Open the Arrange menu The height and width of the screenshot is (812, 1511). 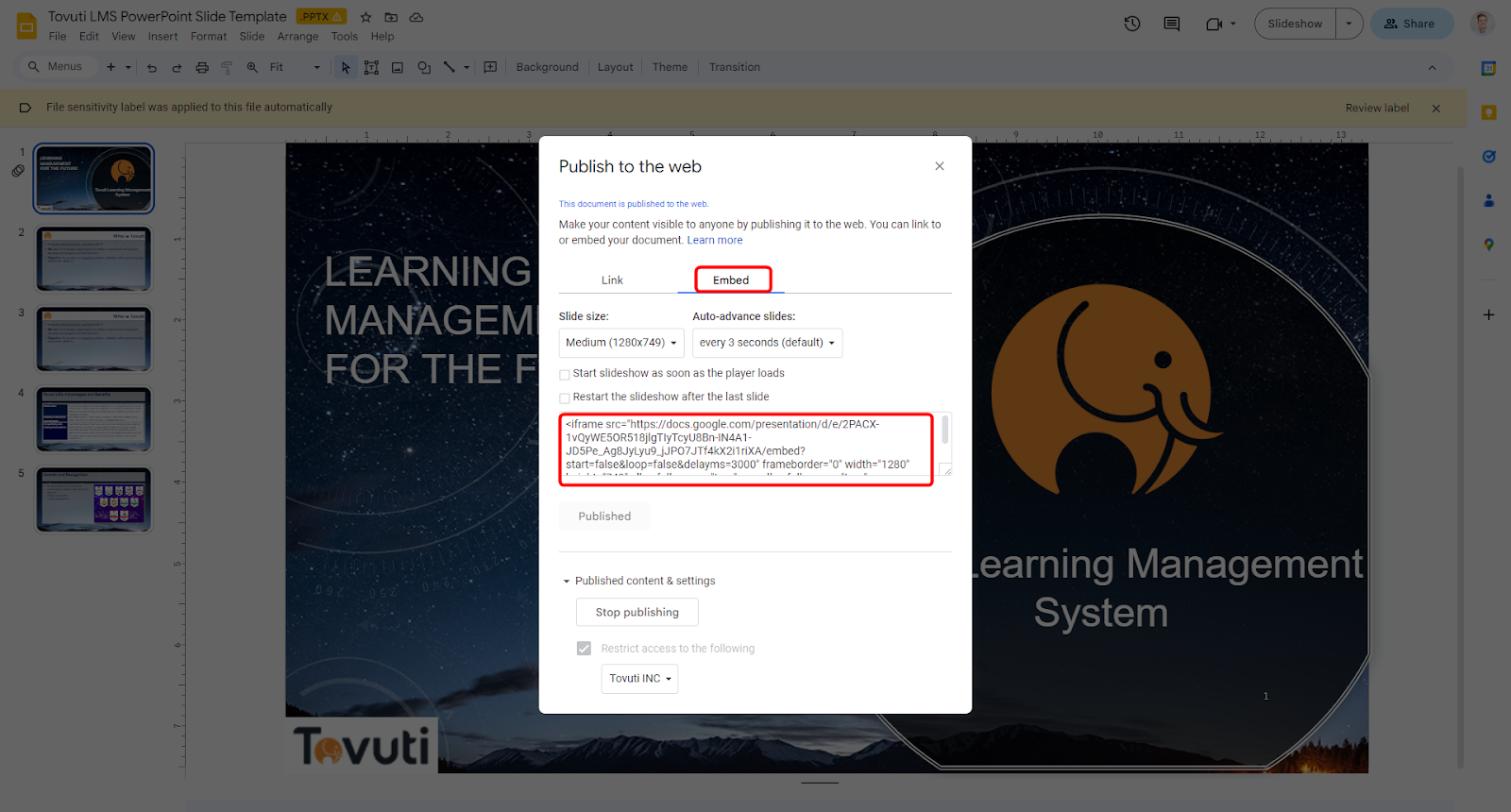click(x=297, y=37)
